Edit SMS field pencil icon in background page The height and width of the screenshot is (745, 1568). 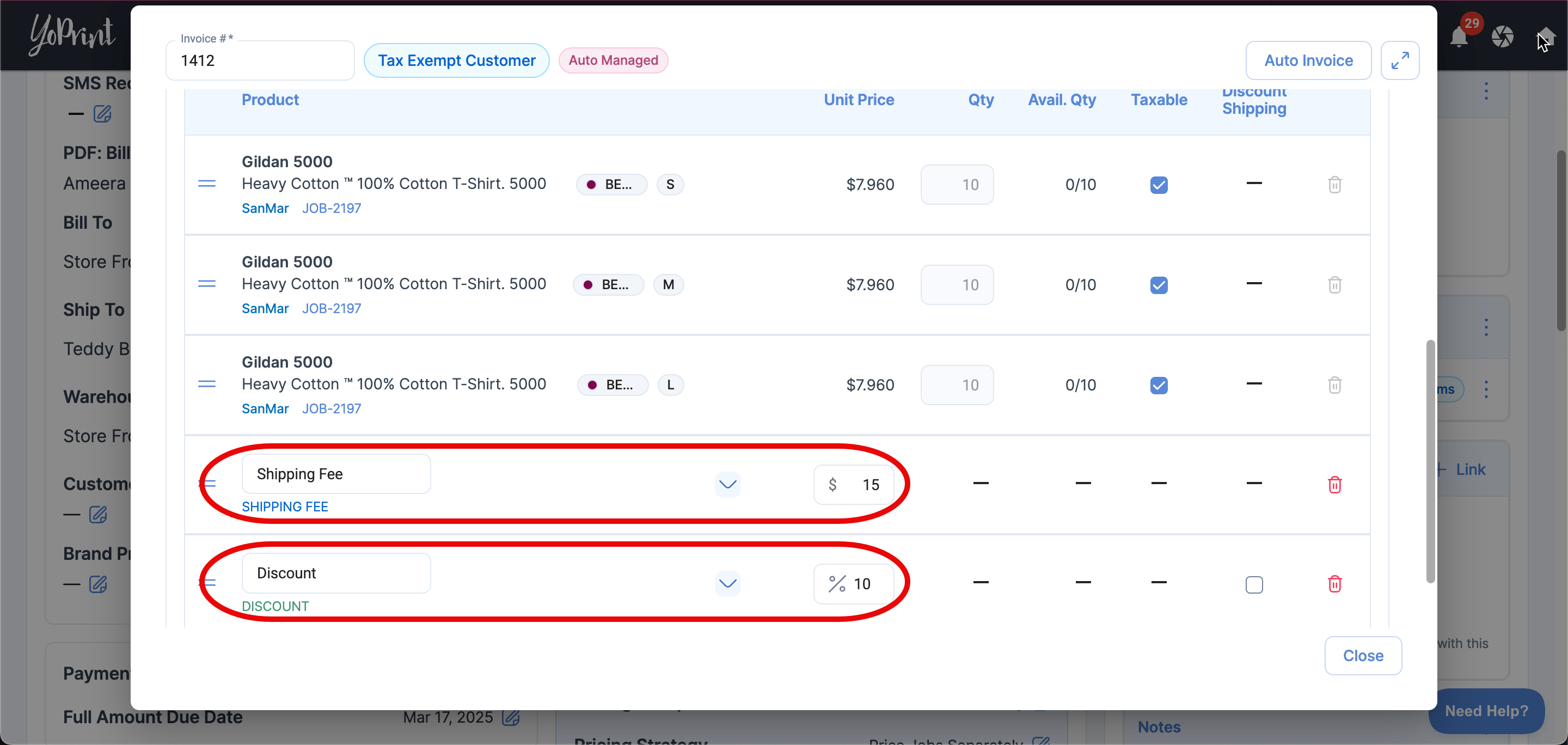(x=102, y=114)
